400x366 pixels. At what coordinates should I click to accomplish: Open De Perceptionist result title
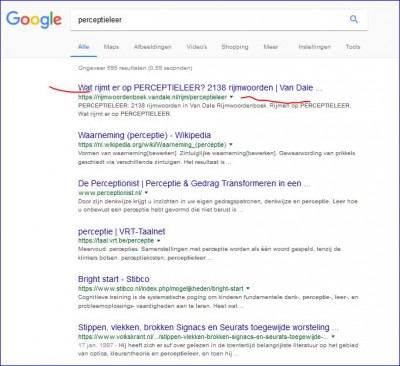coord(194,183)
